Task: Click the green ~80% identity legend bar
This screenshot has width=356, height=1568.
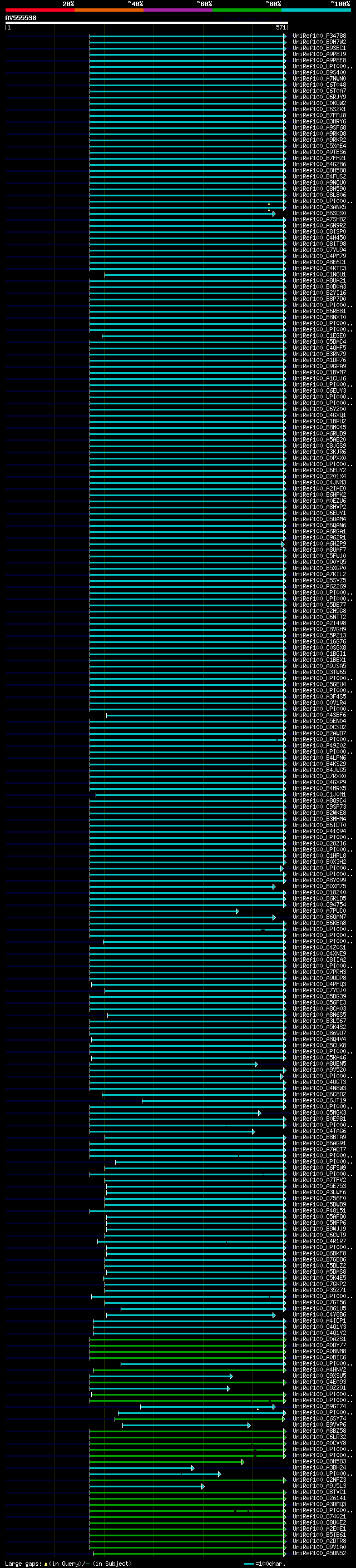Action: (x=246, y=10)
